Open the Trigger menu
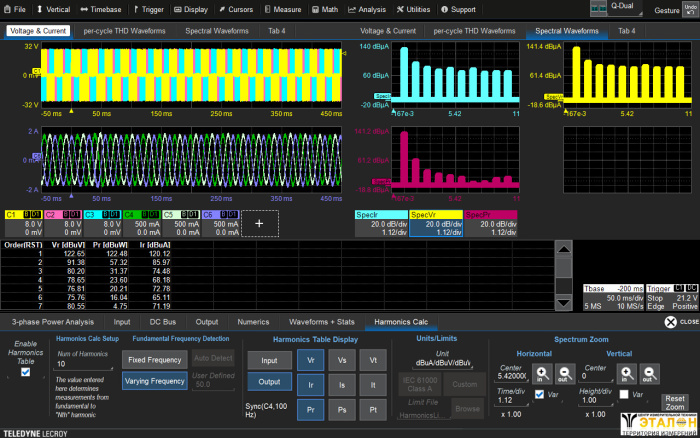Image resolution: width=700 pixels, height=438 pixels. [x=150, y=9]
